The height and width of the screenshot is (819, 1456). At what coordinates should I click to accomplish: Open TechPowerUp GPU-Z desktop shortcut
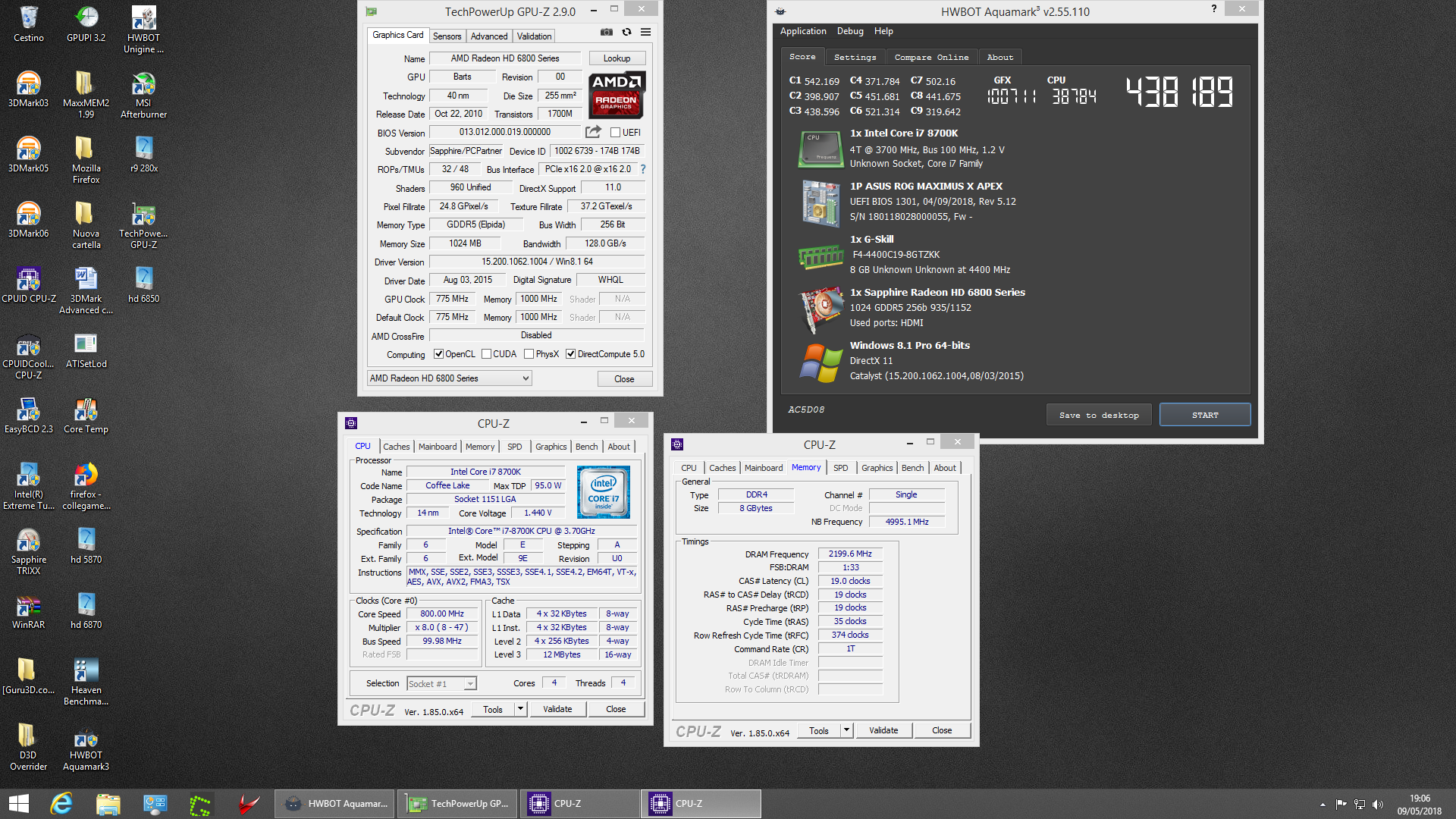143,225
